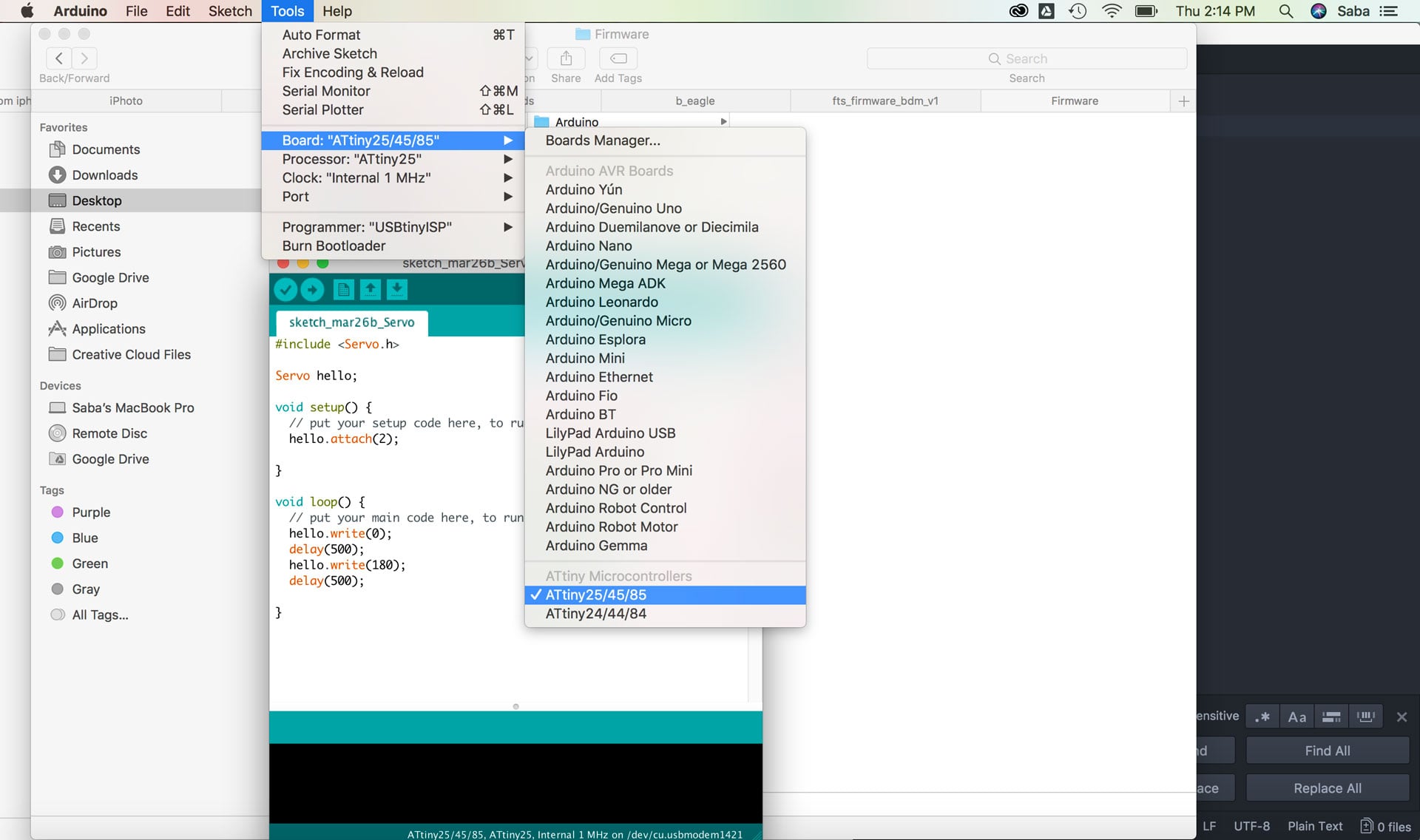Open the Apple menu
This screenshot has height=840, width=1420.
[27, 11]
